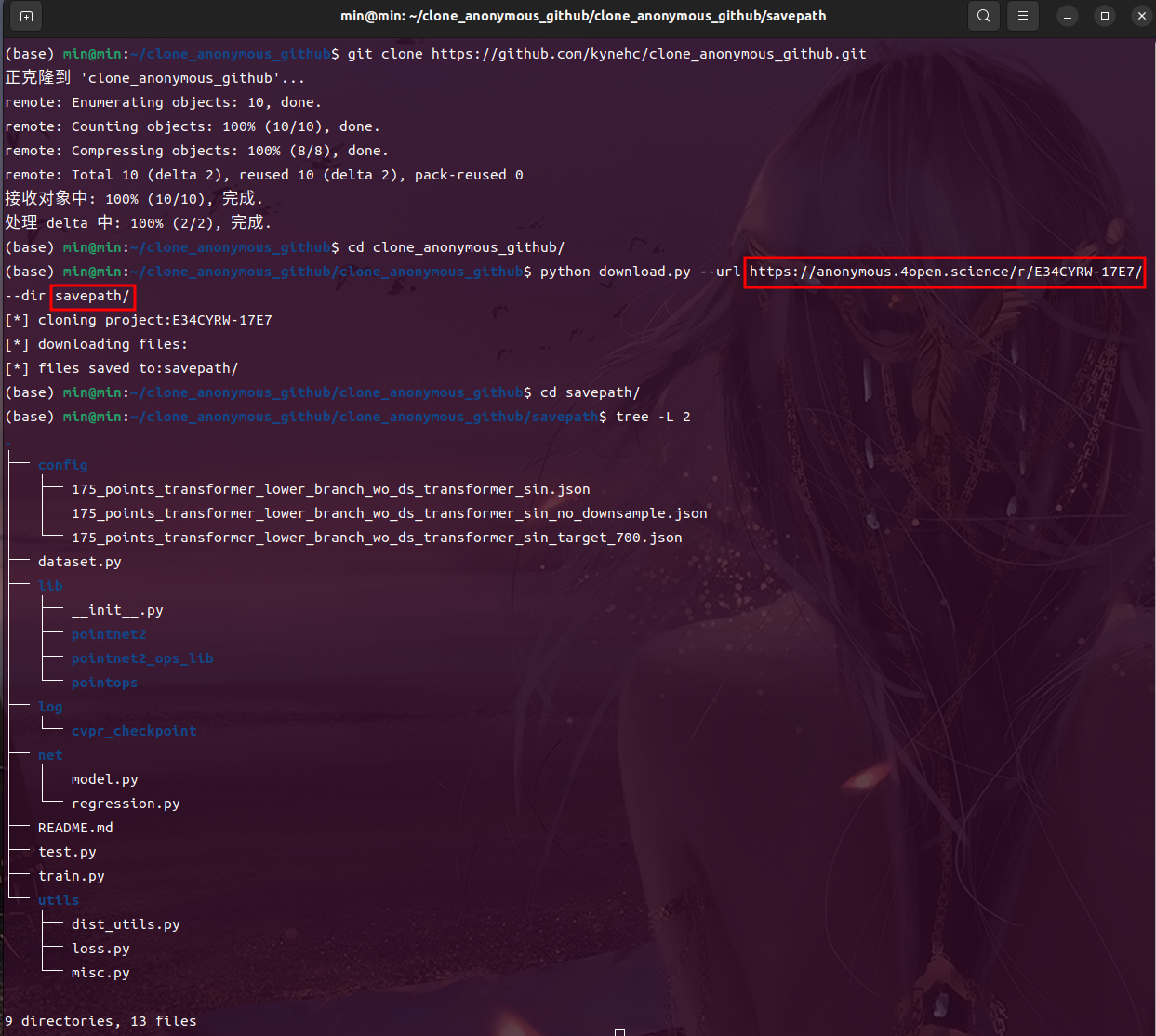Screen dimensions: 1156x1036
Task: Open the terminal search magnifier
Action: pyautogui.click(x=983, y=16)
